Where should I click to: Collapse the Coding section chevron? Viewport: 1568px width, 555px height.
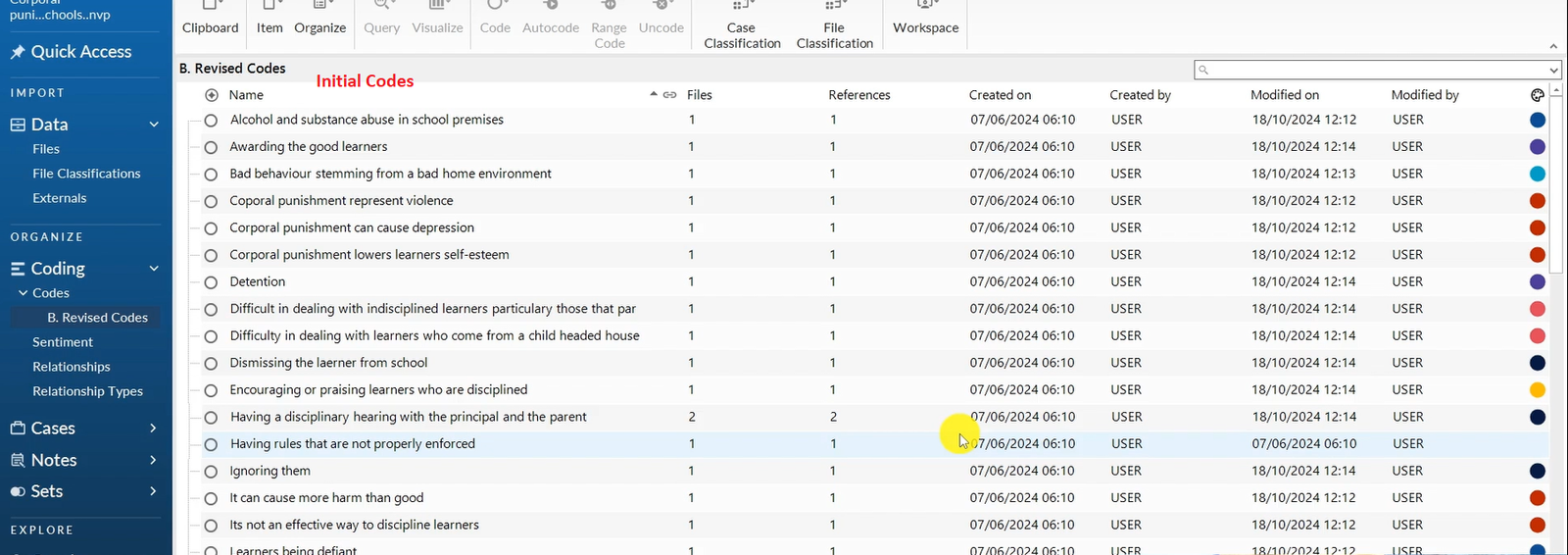pyautogui.click(x=153, y=269)
